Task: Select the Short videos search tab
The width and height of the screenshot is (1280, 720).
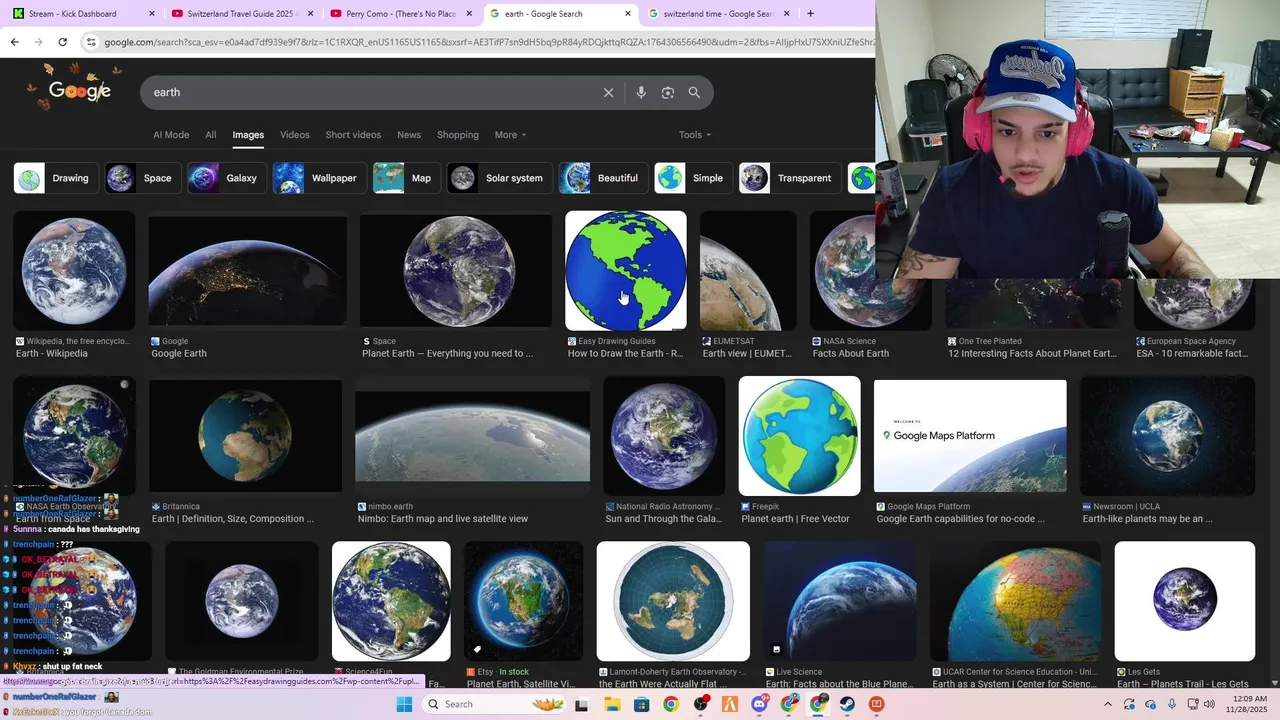Action: [353, 135]
